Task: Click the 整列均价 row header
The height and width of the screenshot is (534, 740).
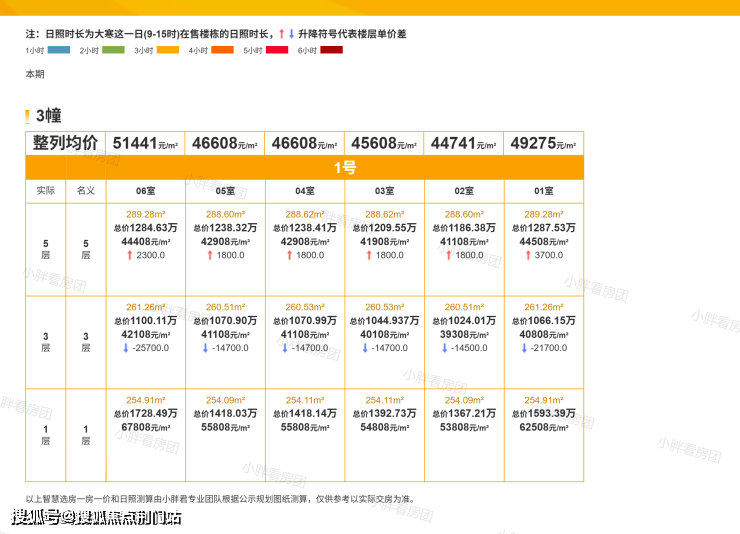Action: point(65,143)
